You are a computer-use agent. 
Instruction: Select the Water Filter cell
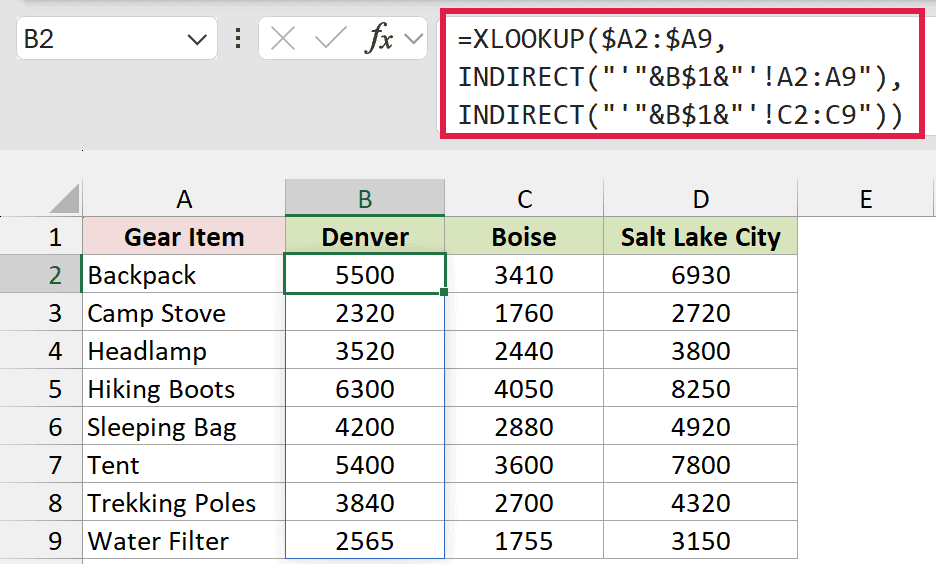(x=184, y=541)
